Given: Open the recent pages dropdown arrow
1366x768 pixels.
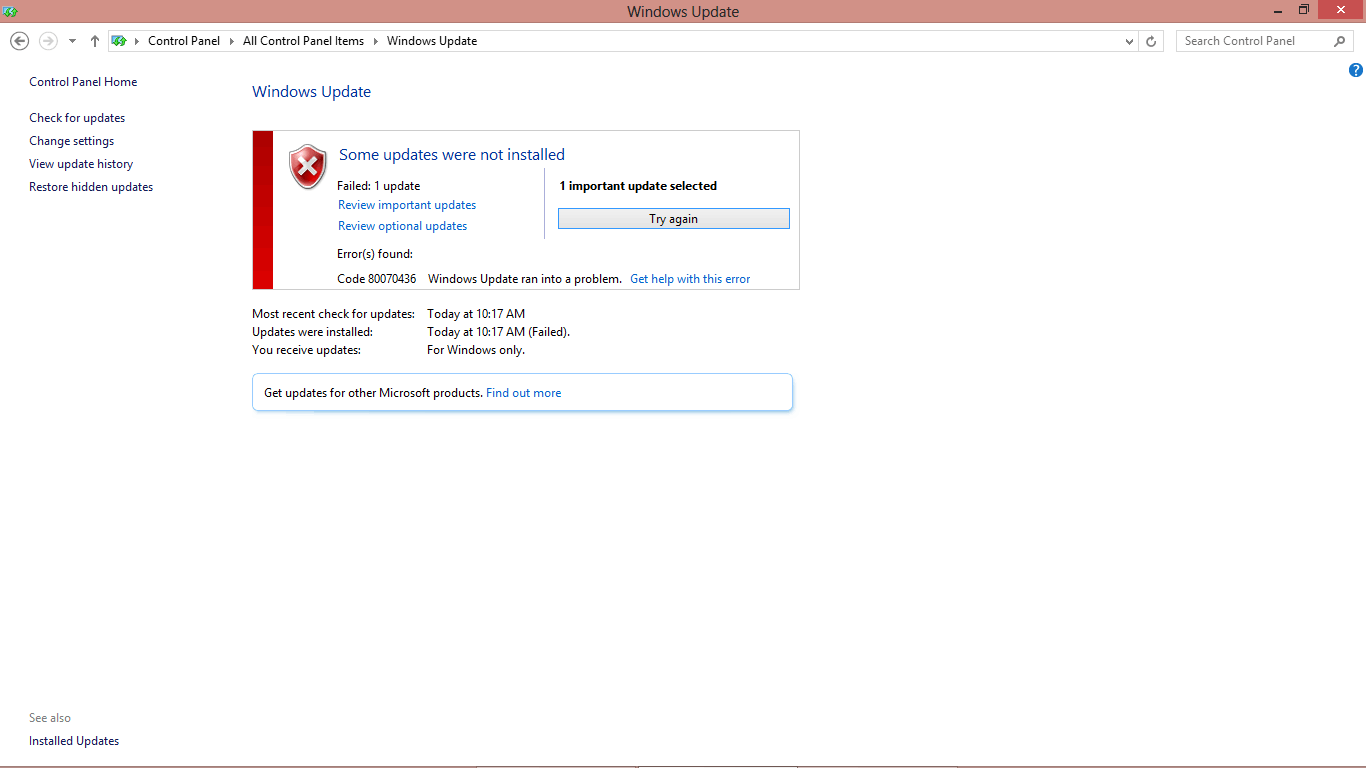Looking at the screenshot, I should pos(71,40).
